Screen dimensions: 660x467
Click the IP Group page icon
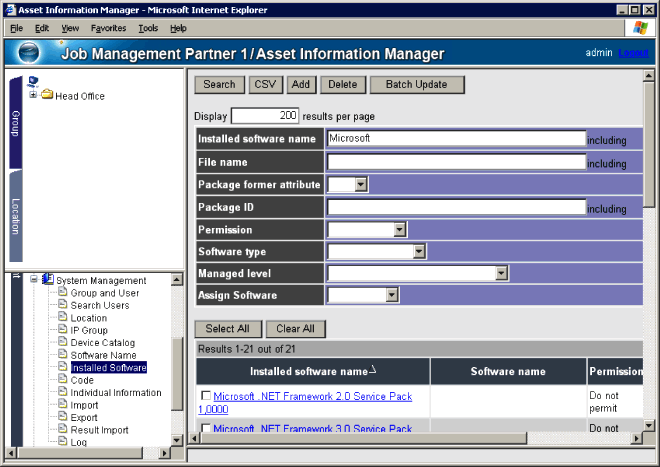(62, 330)
